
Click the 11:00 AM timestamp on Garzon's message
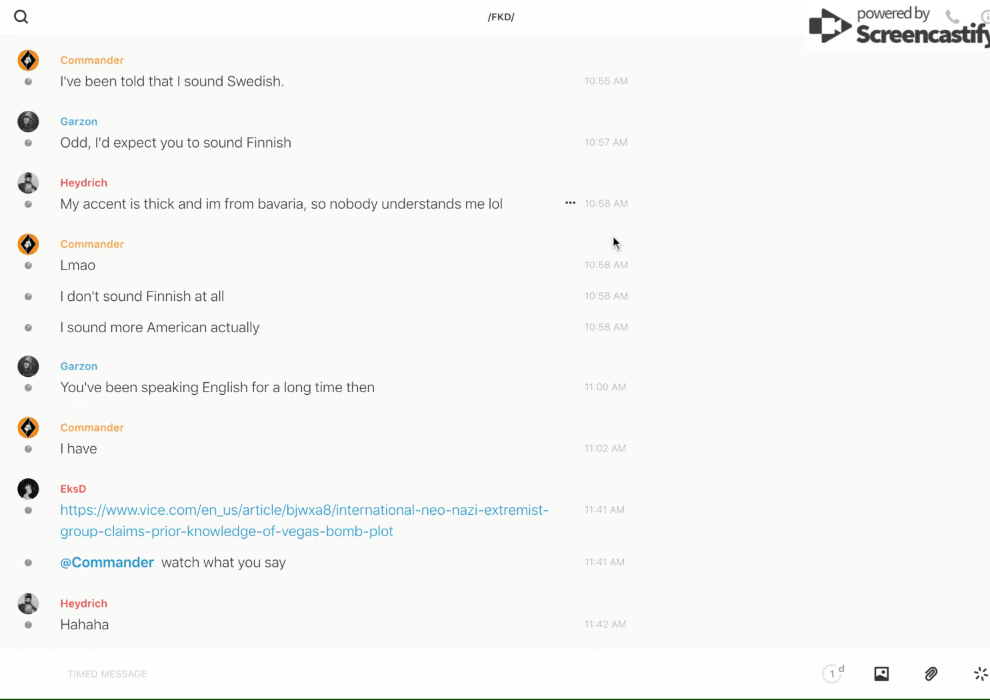[x=605, y=387]
